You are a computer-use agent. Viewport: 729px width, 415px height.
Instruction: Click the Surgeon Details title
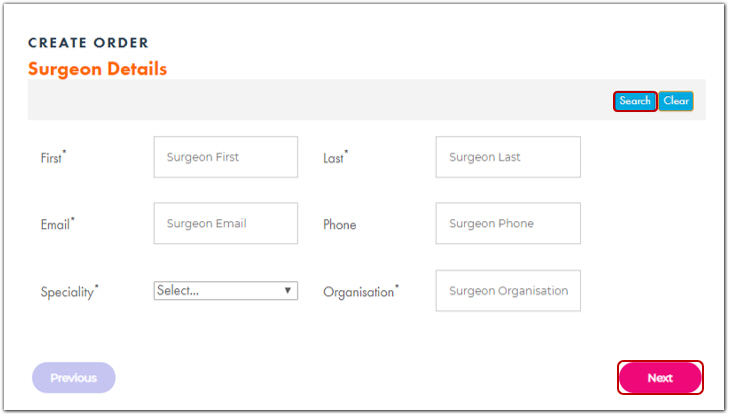[97, 69]
